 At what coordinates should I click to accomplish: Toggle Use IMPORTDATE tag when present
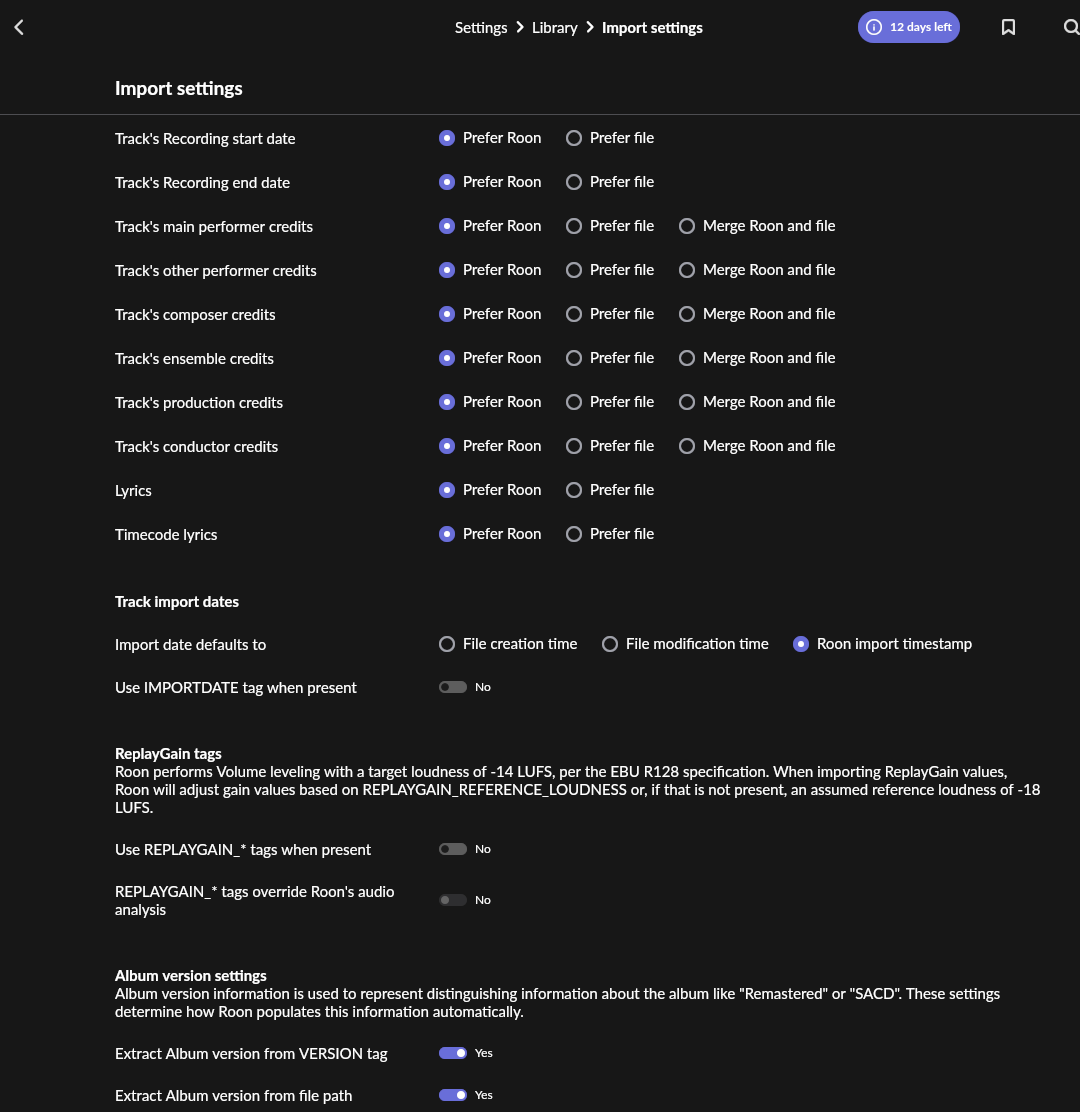[453, 687]
